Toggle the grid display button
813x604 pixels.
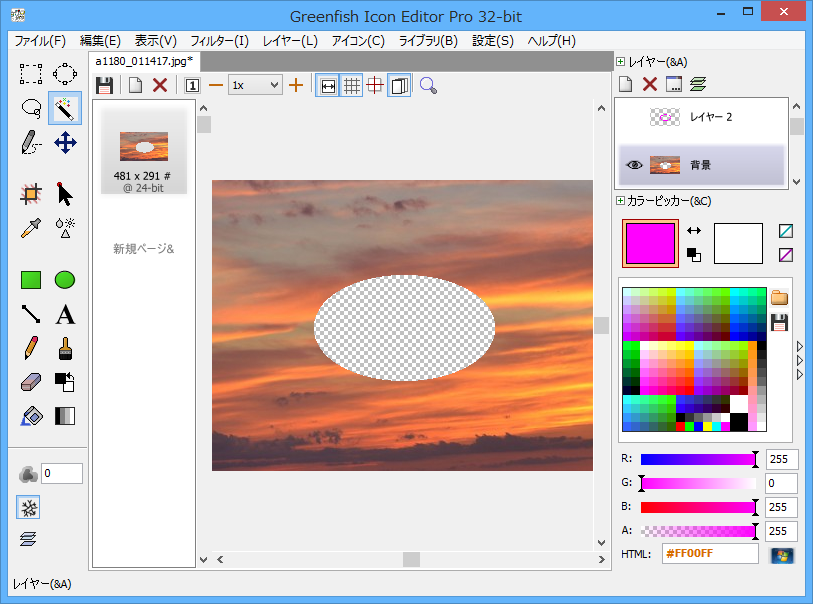coord(352,86)
